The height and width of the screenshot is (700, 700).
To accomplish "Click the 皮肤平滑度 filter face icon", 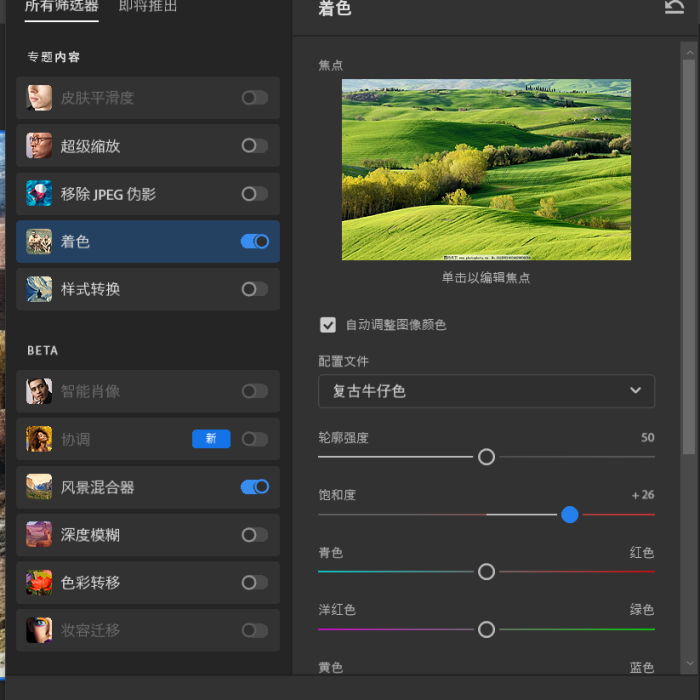I will click(39, 98).
